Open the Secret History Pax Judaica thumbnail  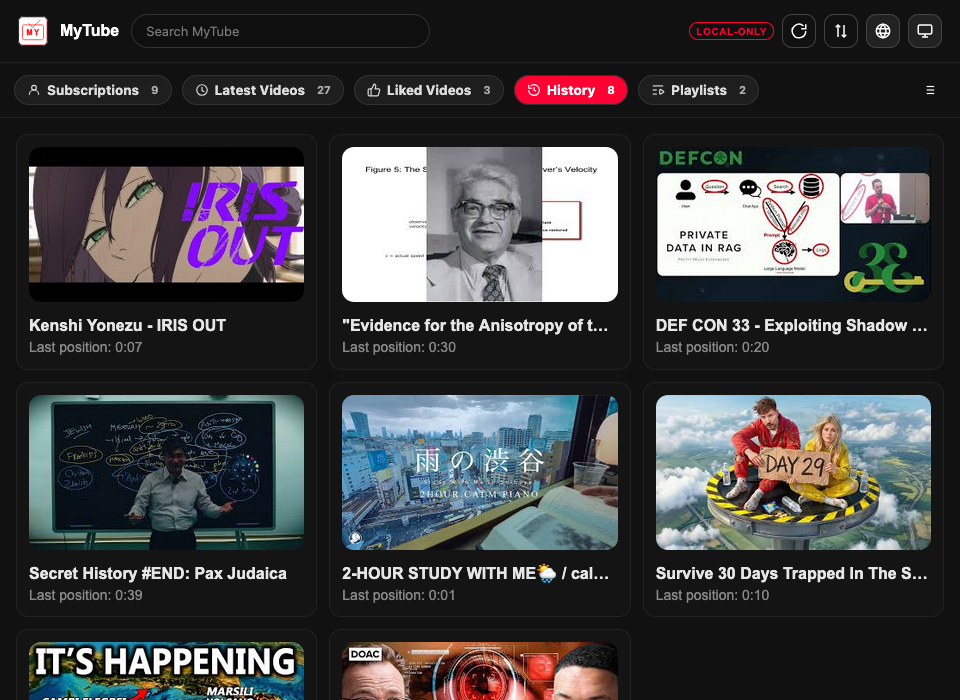tap(166, 472)
